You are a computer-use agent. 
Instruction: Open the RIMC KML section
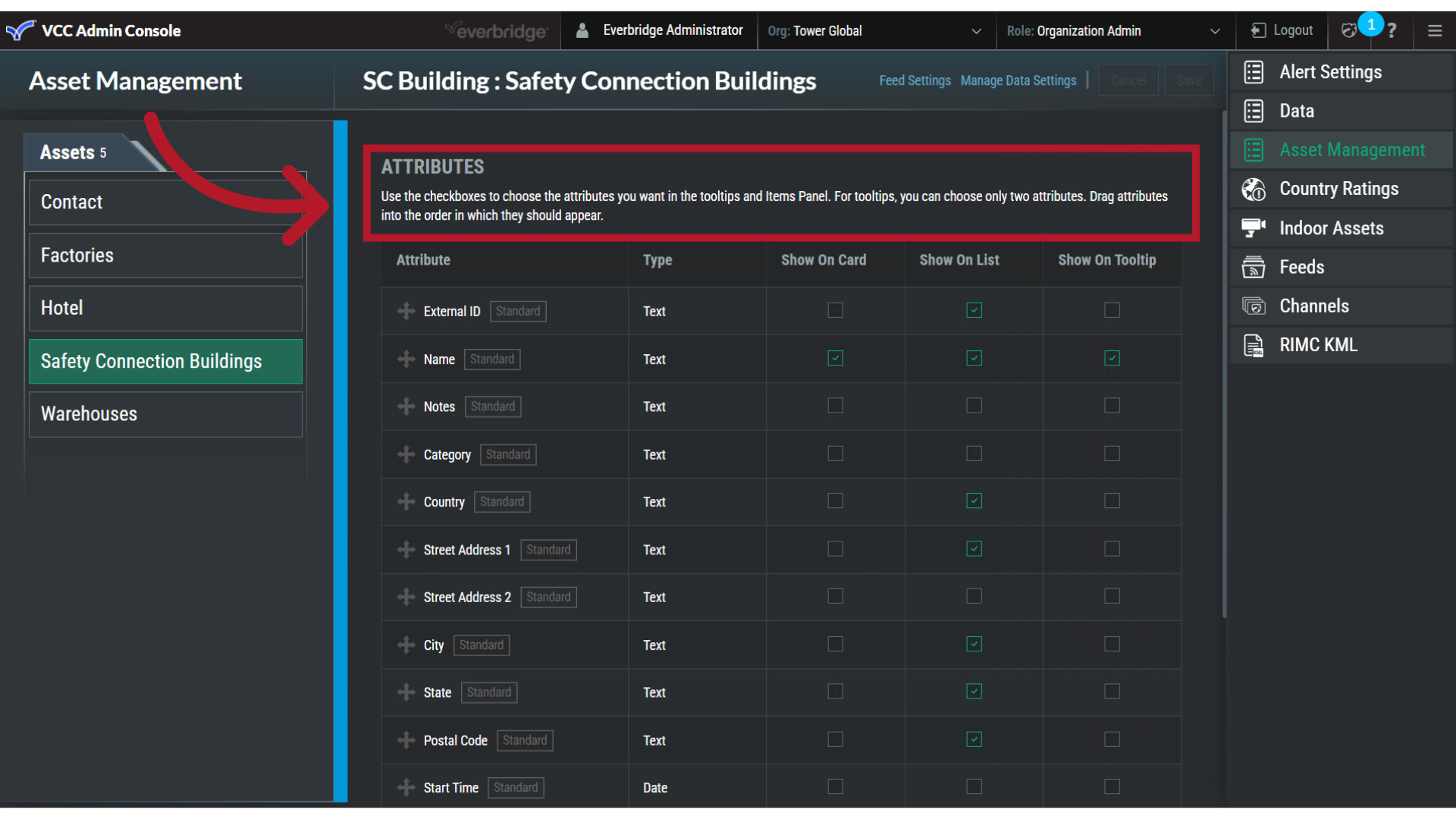coord(1318,344)
